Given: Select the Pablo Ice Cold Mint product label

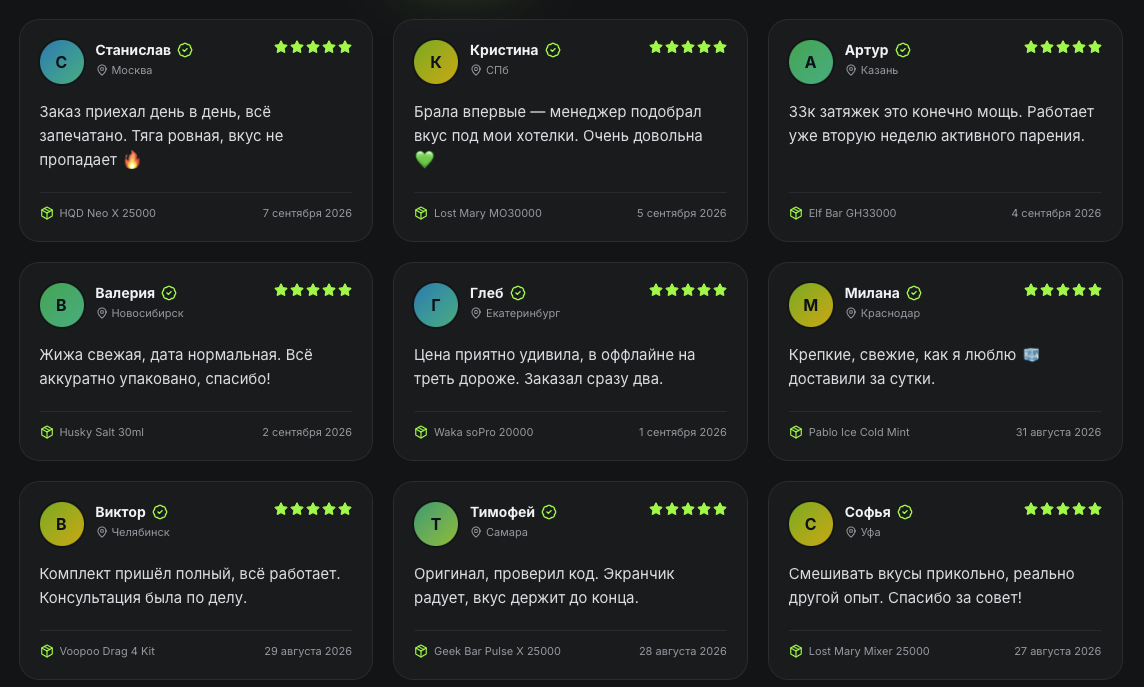Looking at the screenshot, I should tap(859, 432).
